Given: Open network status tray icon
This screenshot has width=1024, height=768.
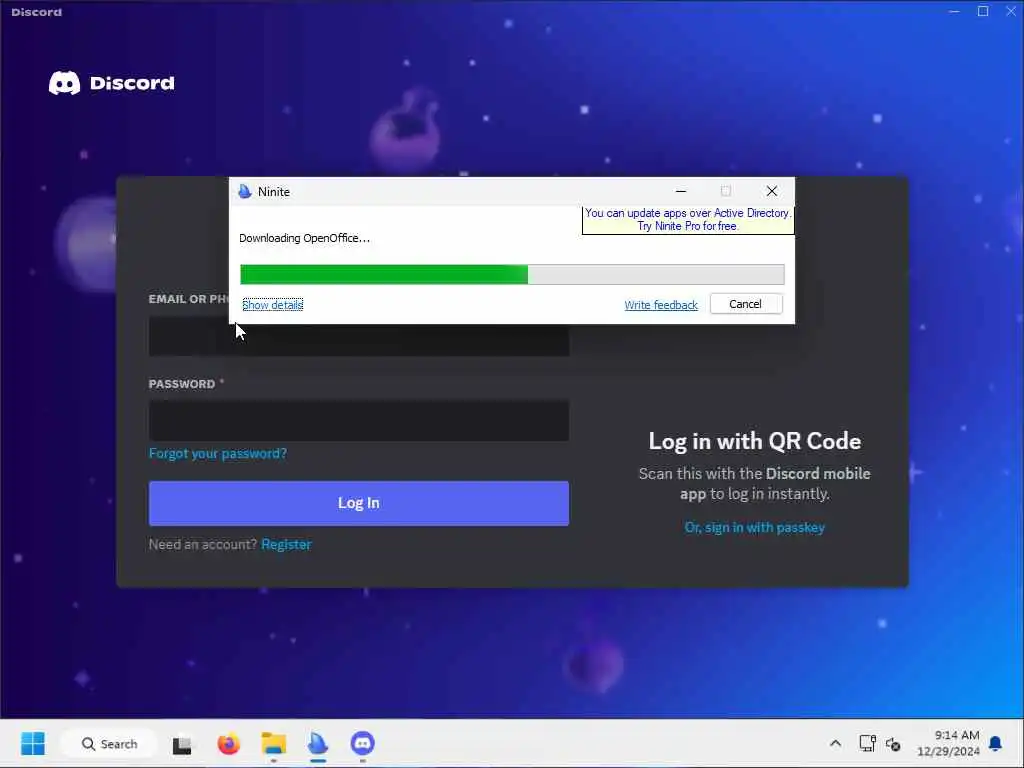Looking at the screenshot, I should 867,743.
